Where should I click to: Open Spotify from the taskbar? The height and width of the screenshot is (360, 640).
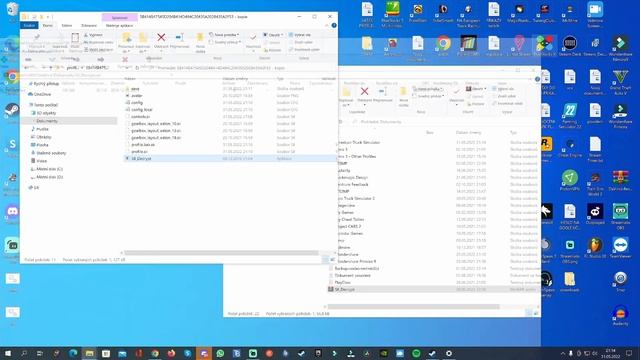[x=416, y=353]
